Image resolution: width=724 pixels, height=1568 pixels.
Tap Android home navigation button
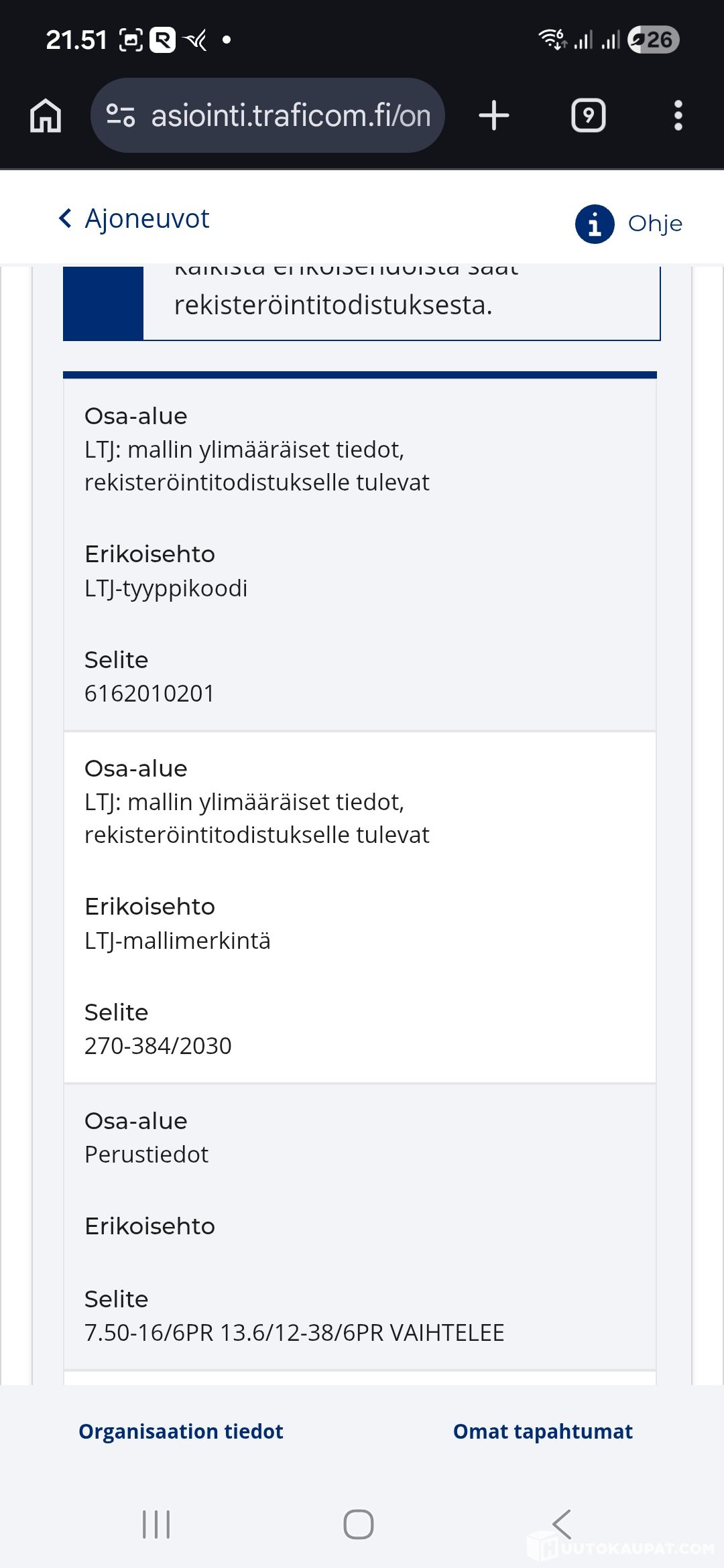click(x=359, y=1524)
